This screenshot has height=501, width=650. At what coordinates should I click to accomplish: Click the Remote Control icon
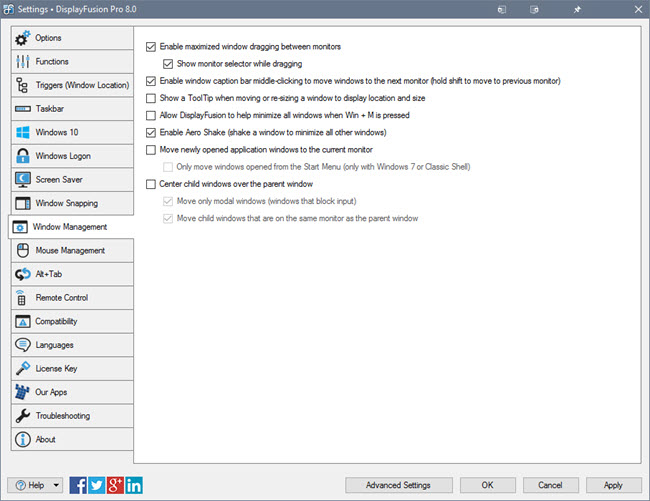pos(21,298)
